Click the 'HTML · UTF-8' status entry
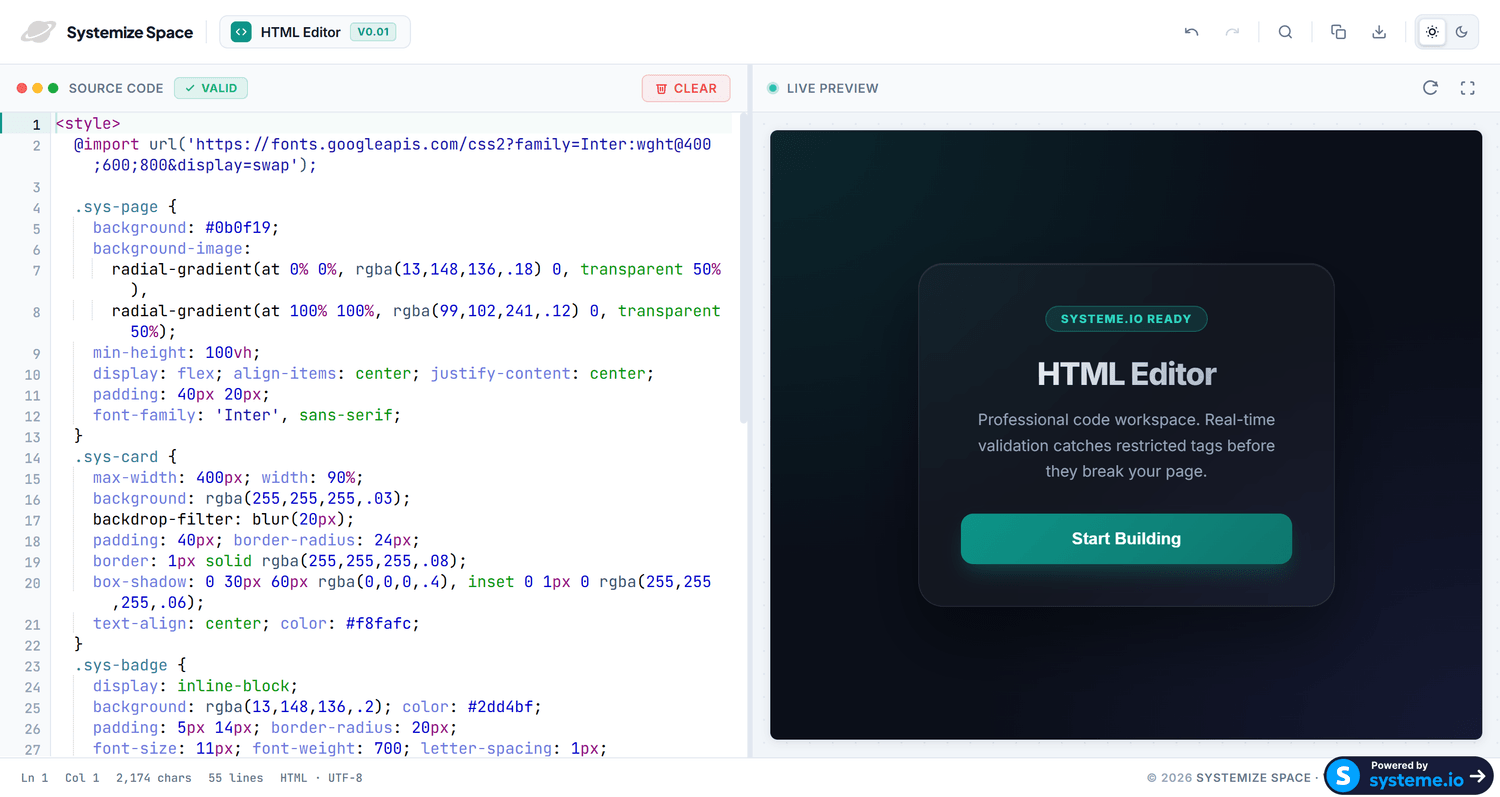Screen dimensions: 1500x797 pyautogui.click(x=321, y=777)
